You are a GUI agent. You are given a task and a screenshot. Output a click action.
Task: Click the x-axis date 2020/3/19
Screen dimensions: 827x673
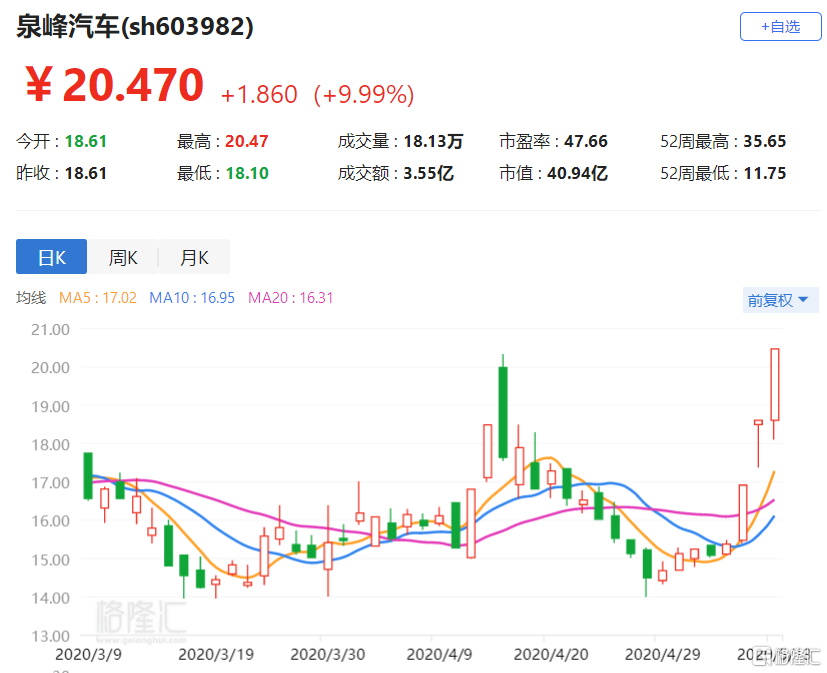(216, 655)
